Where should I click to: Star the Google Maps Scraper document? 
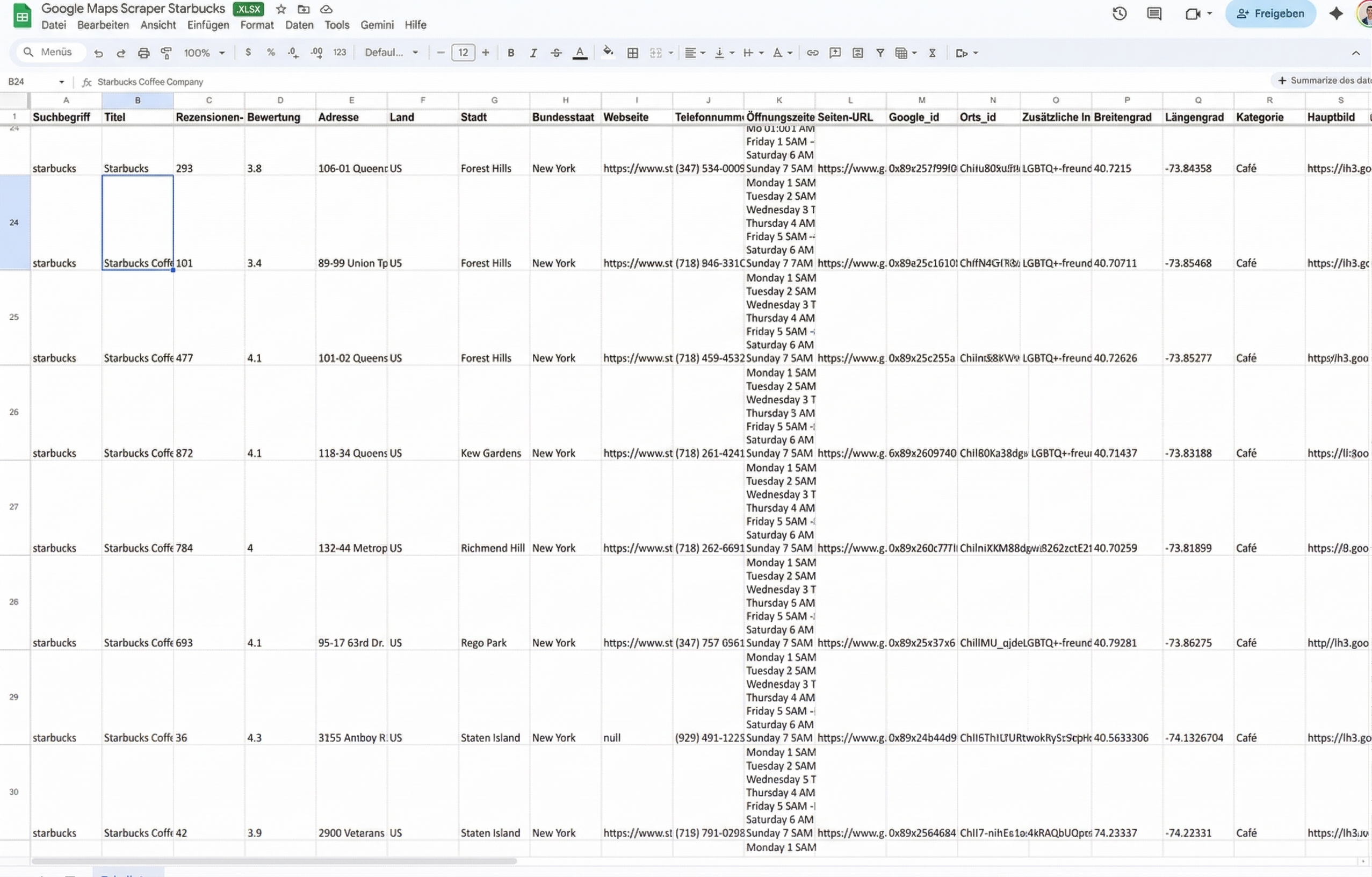click(x=281, y=9)
